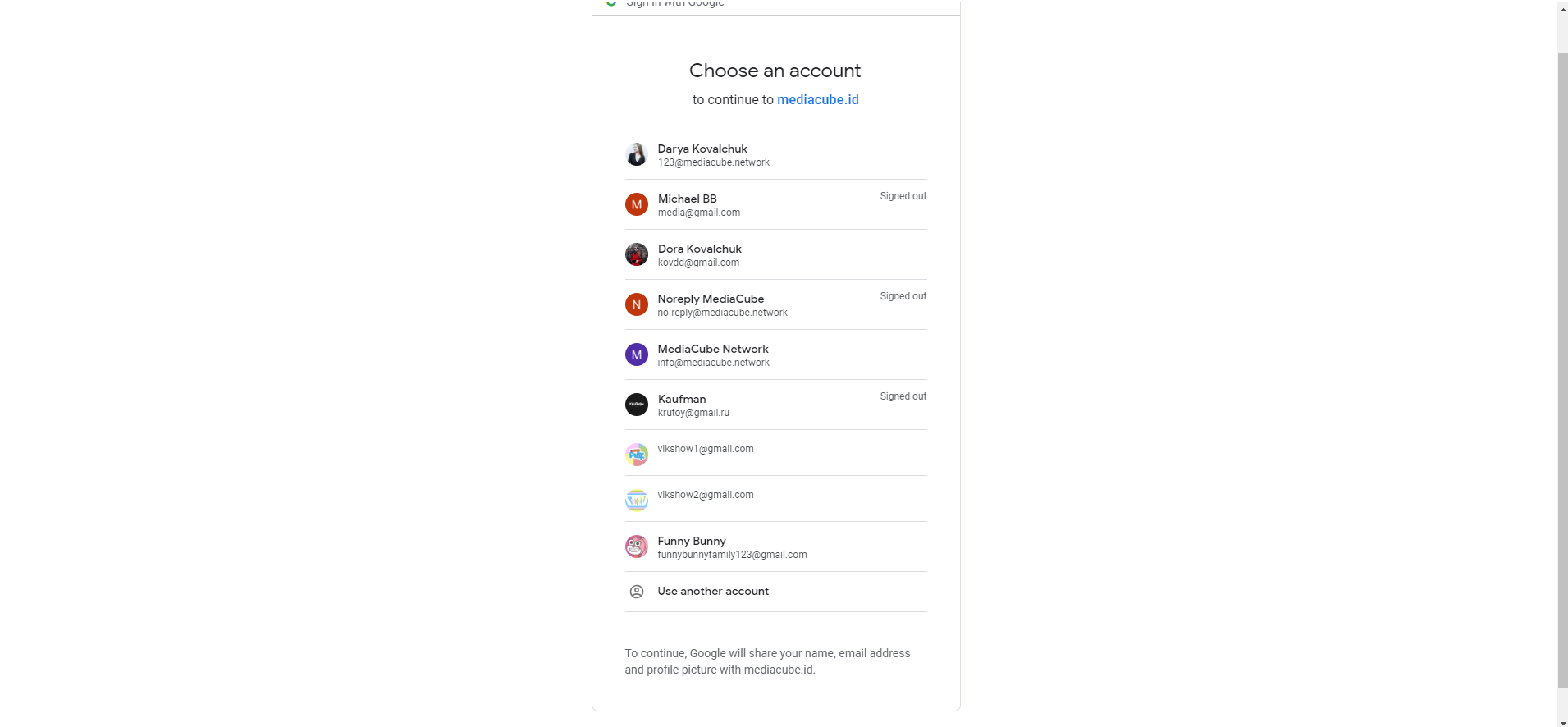Click MediaCube Network's purple M avatar
The image size is (1568, 727).
636,354
